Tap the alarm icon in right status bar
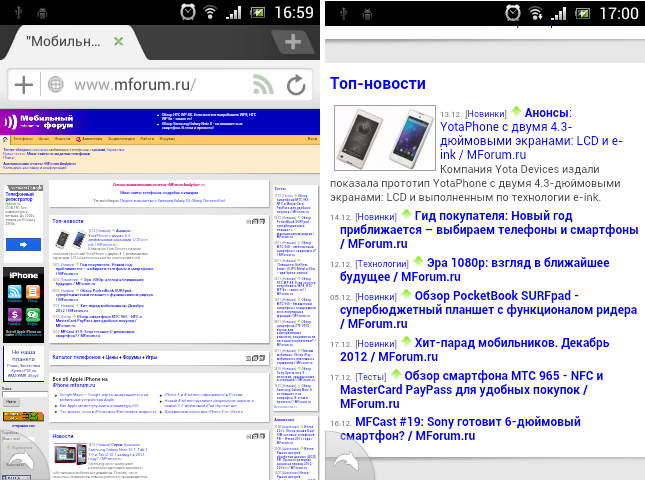The height and width of the screenshot is (480, 645). pyautogui.click(x=513, y=13)
